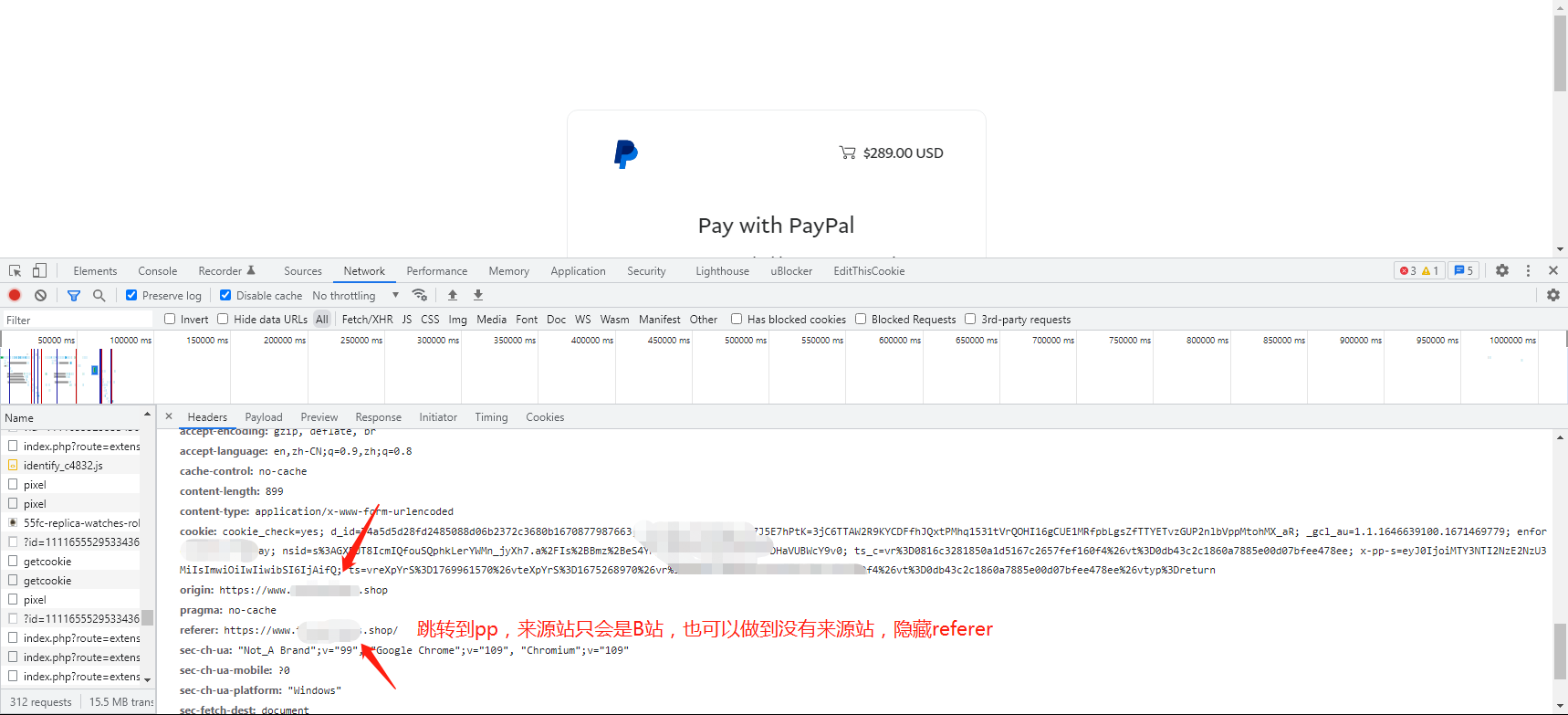
Task: Enable 3rd-party requests checkbox
Action: pyautogui.click(x=970, y=319)
